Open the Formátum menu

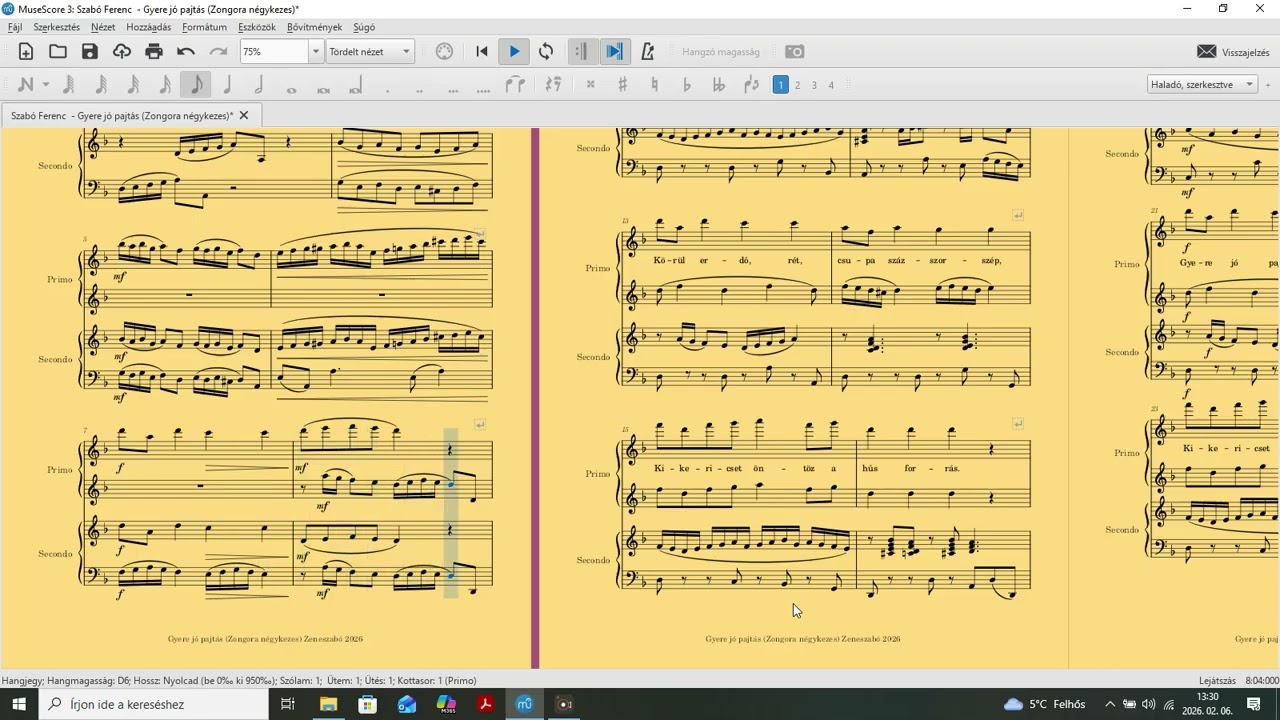pos(204,27)
